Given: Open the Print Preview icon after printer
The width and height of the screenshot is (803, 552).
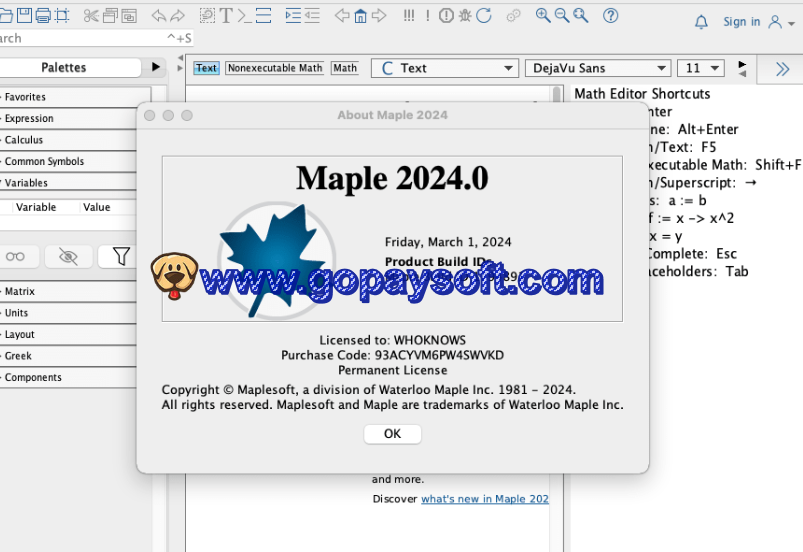Looking at the screenshot, I should 62,15.
